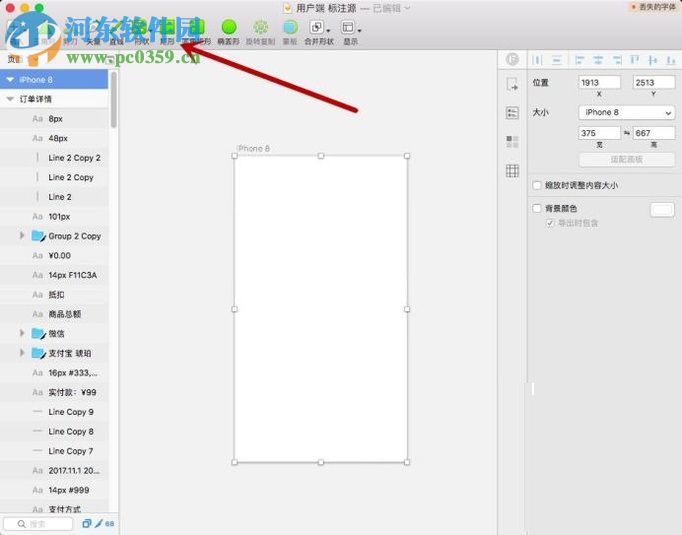The image size is (682, 535).
Task: Select the Line 2 Copy layer
Action: click(54, 177)
